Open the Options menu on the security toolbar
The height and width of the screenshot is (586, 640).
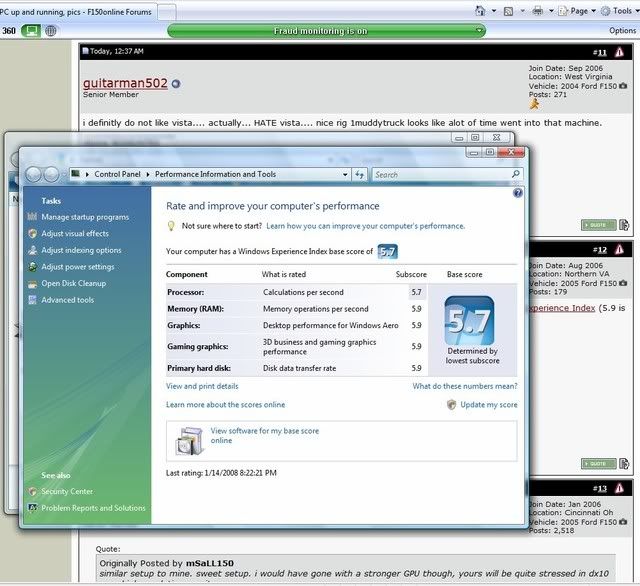coord(622,31)
